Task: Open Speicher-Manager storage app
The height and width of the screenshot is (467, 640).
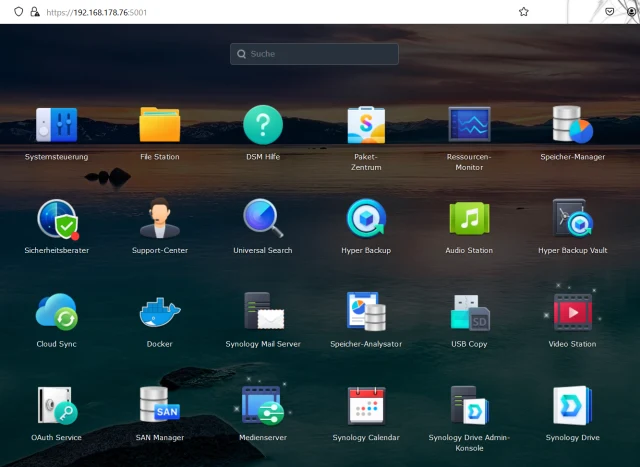Action: 572,126
